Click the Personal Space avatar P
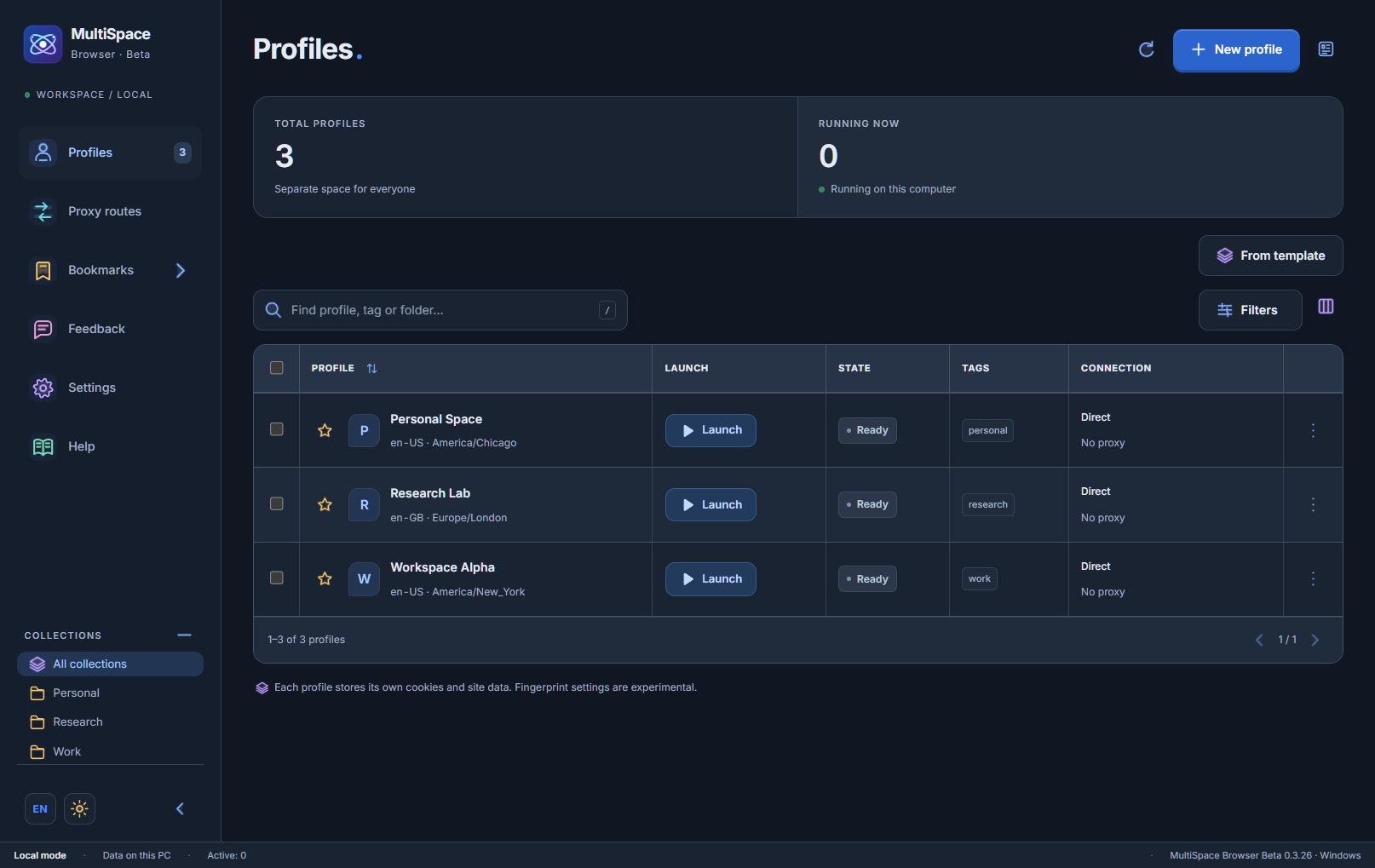The image size is (1375, 868). click(x=364, y=430)
